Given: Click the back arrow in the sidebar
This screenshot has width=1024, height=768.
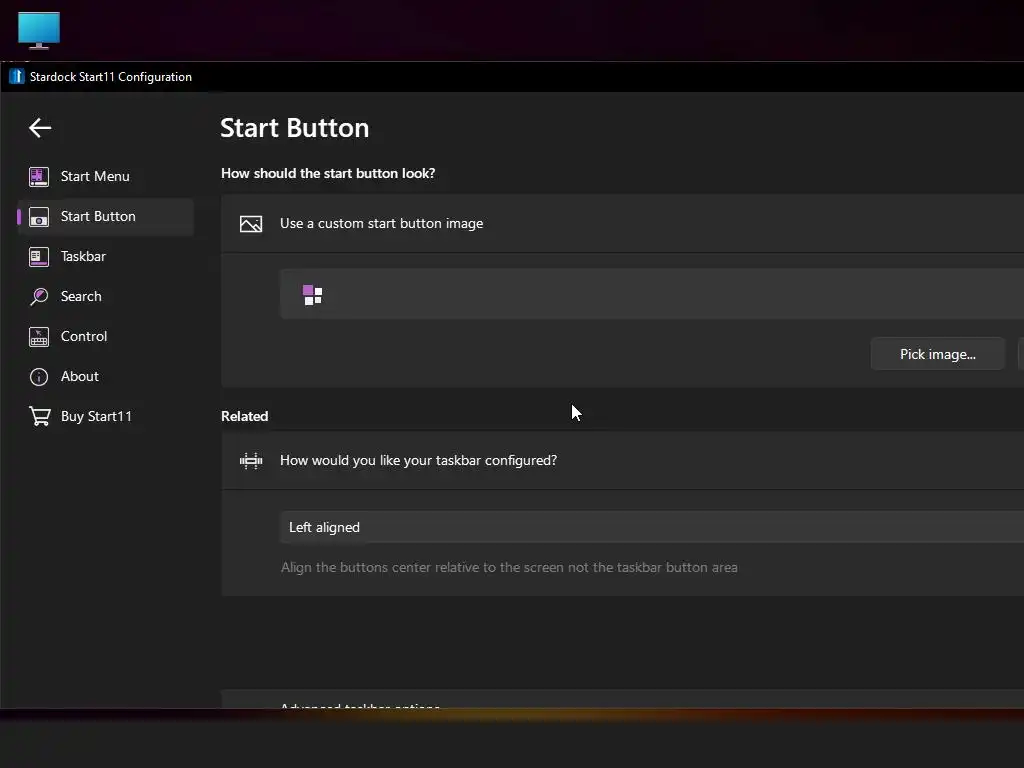Looking at the screenshot, I should [x=40, y=128].
